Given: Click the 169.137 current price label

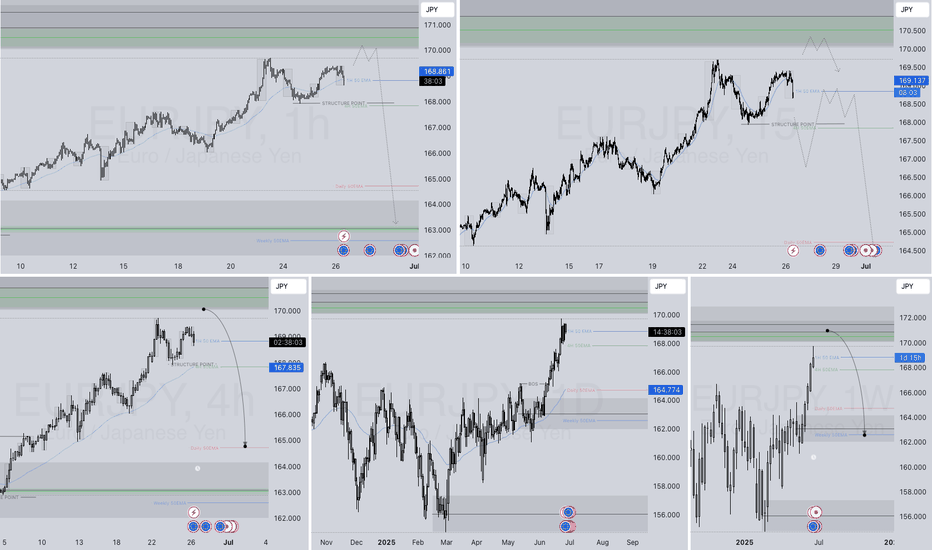Looking at the screenshot, I should coord(912,80).
